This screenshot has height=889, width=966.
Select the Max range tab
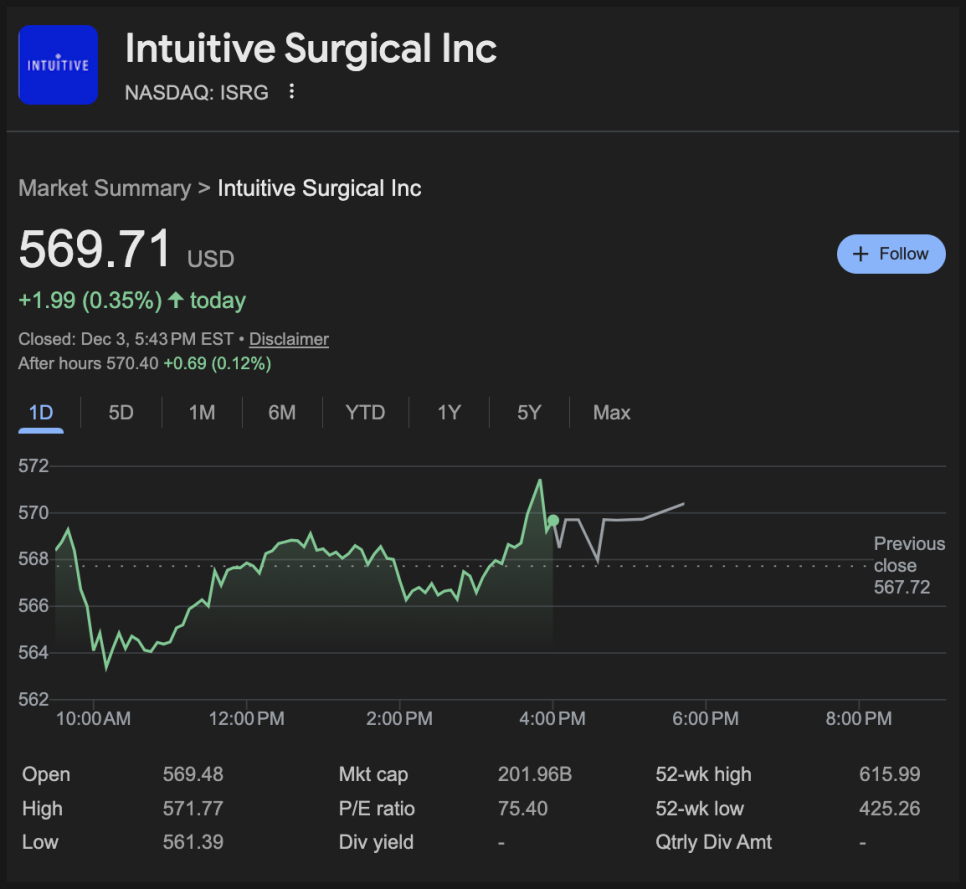612,413
